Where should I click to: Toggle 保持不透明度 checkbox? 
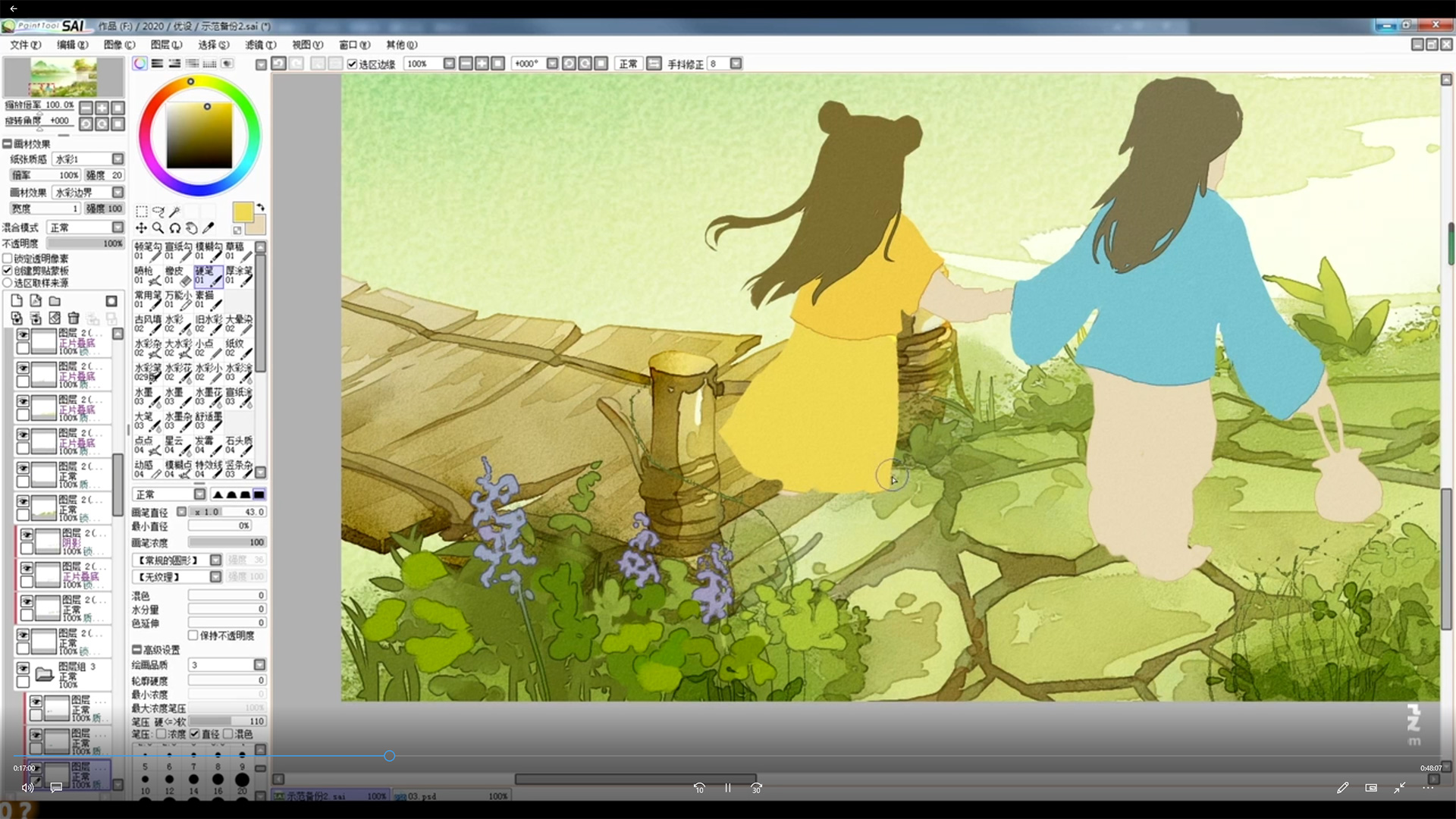[193, 635]
